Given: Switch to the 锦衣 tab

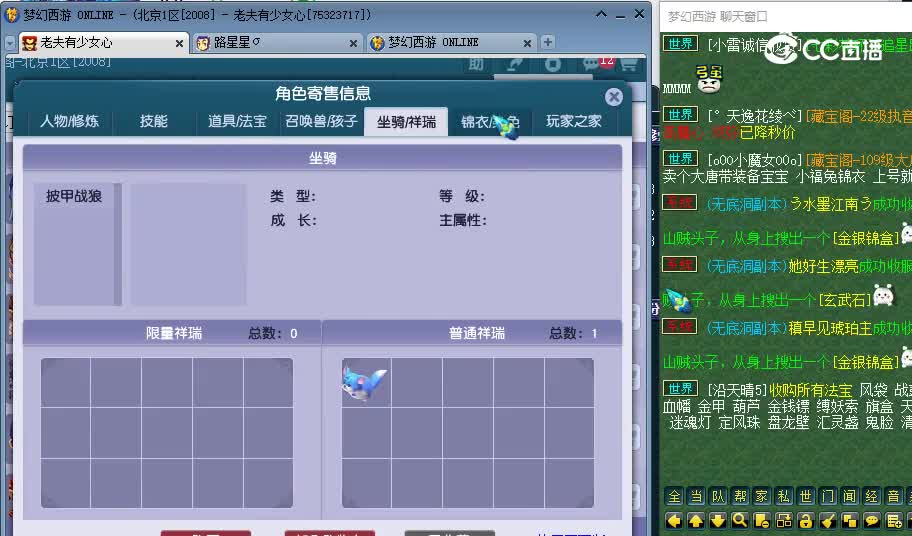Looking at the screenshot, I should pos(490,121).
